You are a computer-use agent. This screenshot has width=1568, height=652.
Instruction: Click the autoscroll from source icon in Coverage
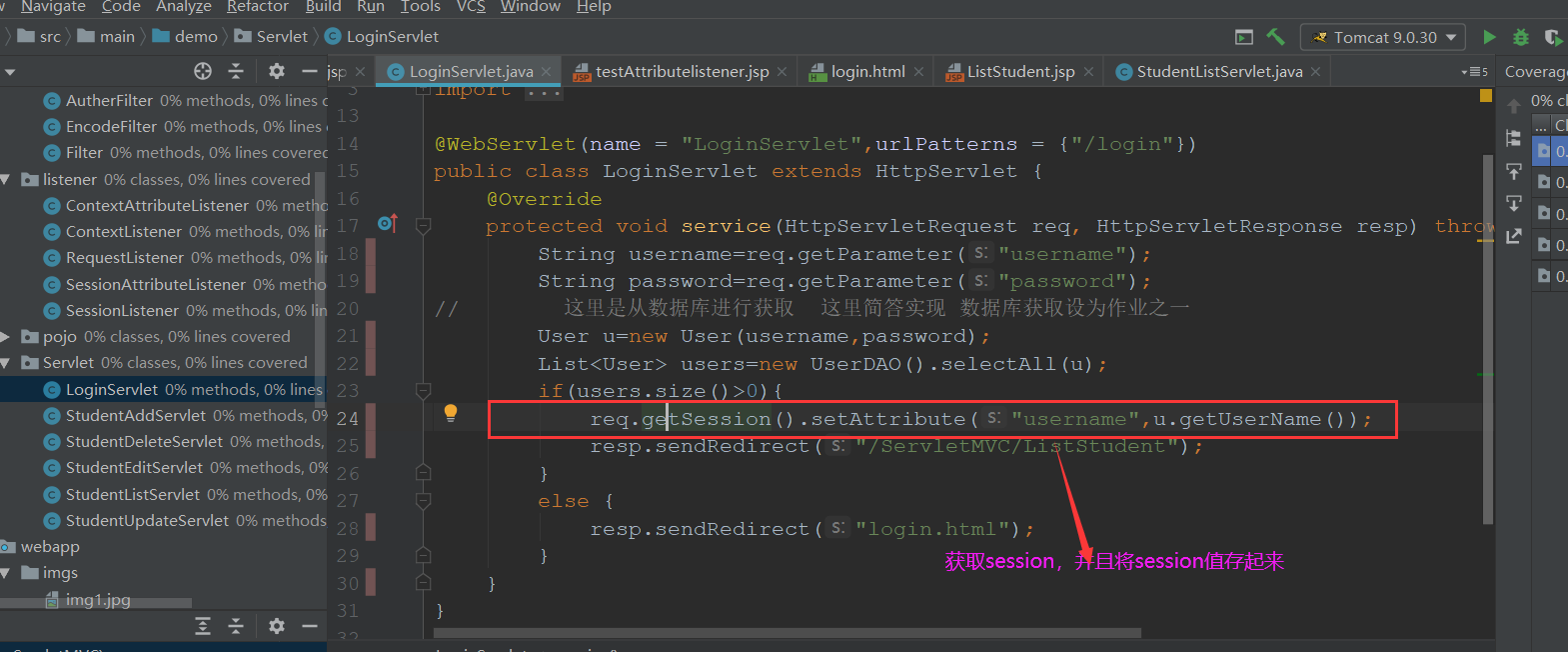(x=1514, y=203)
